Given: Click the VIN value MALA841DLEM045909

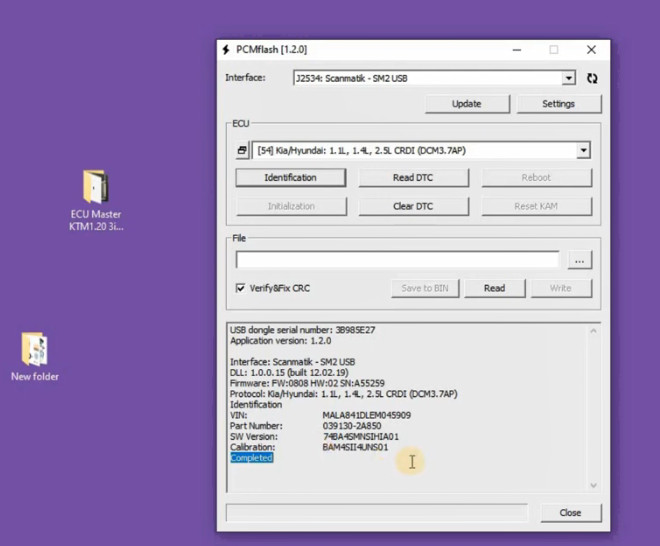Looking at the screenshot, I should coord(367,415).
